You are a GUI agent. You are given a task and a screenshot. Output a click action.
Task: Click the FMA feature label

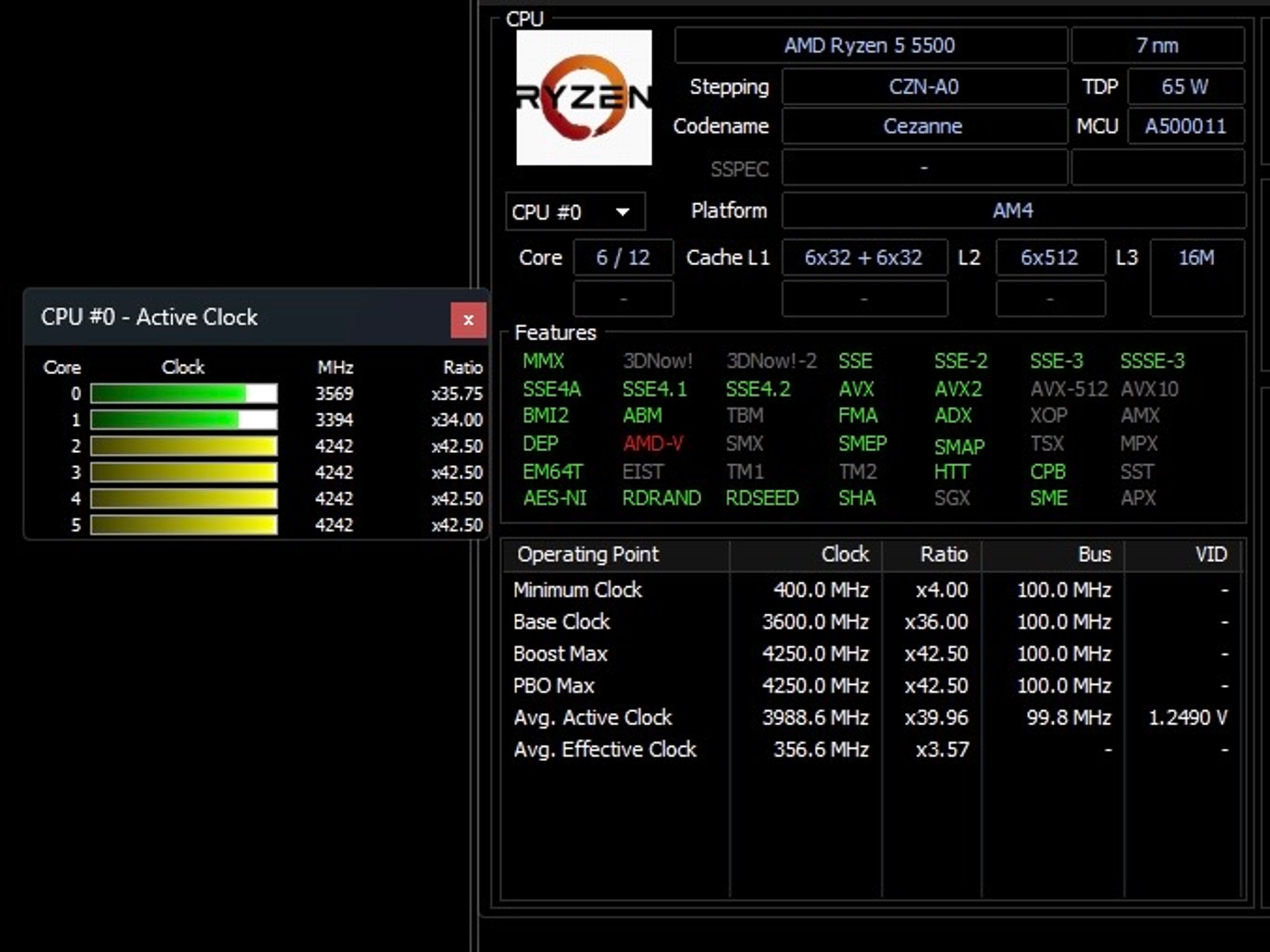pos(858,415)
